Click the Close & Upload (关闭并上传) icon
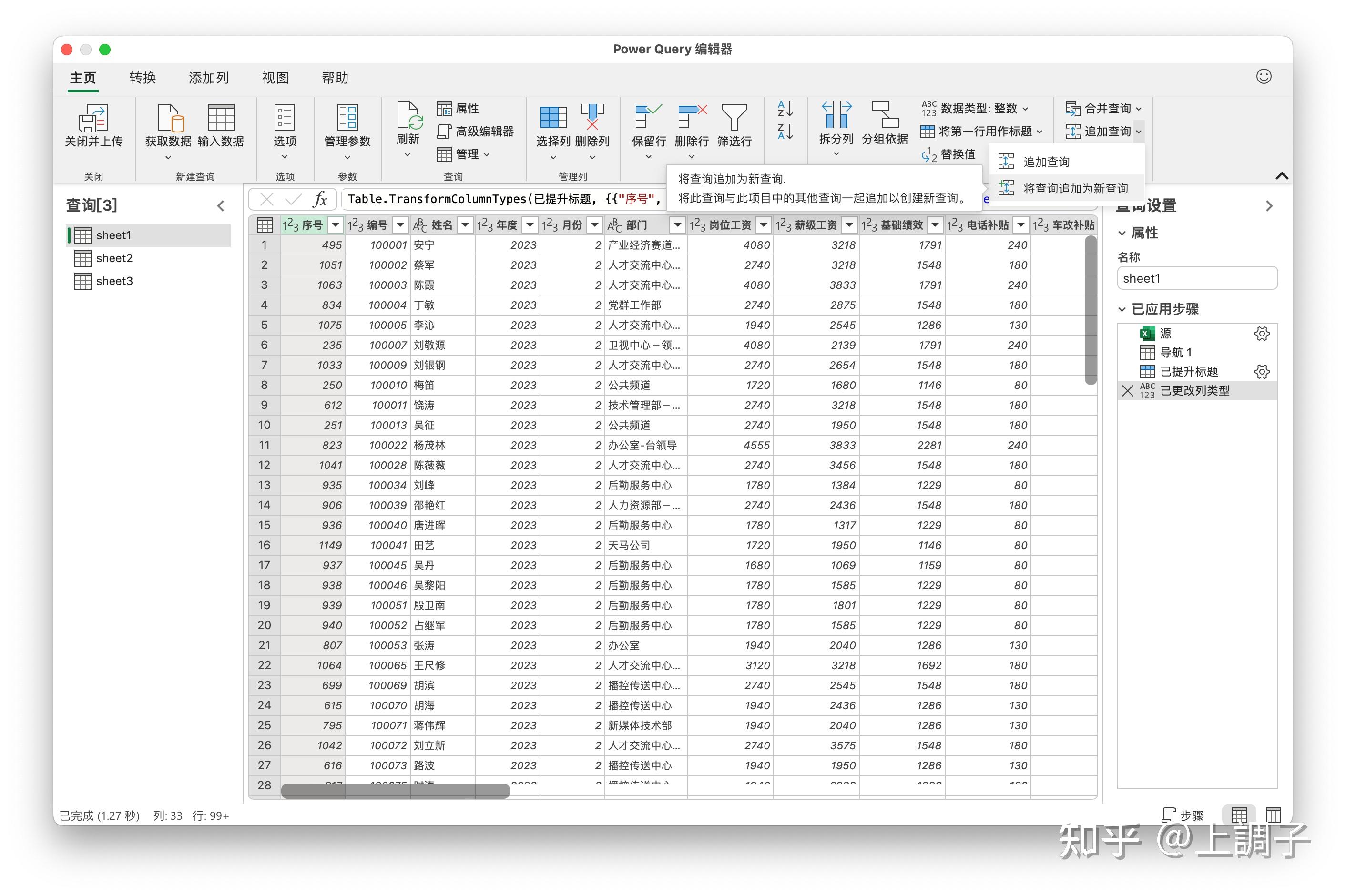Screen dimensions: 1346x896 click(x=93, y=118)
